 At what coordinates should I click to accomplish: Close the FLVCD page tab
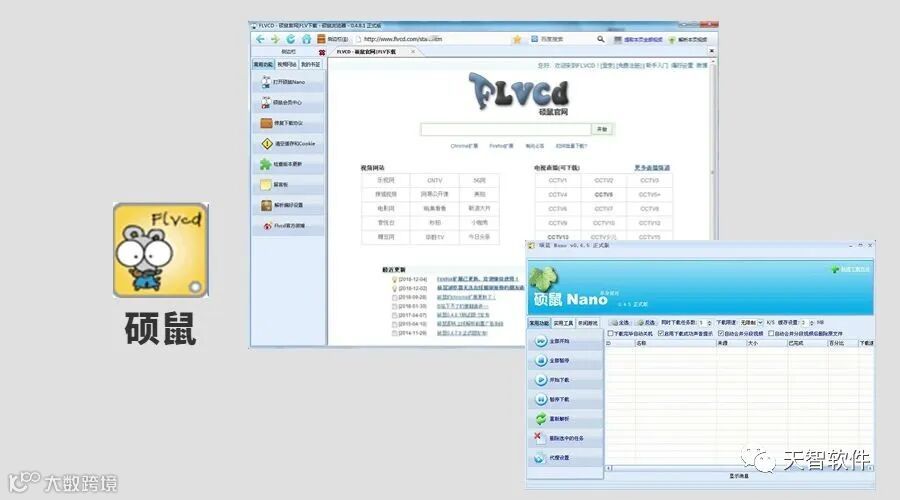coord(413,52)
